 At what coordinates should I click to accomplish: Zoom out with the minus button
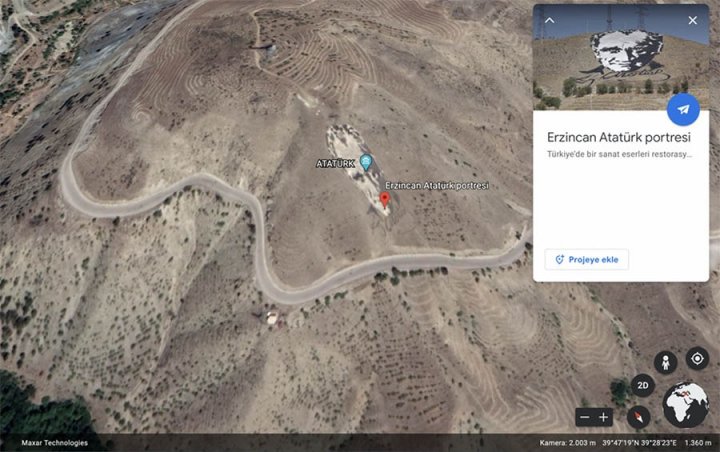[585, 417]
